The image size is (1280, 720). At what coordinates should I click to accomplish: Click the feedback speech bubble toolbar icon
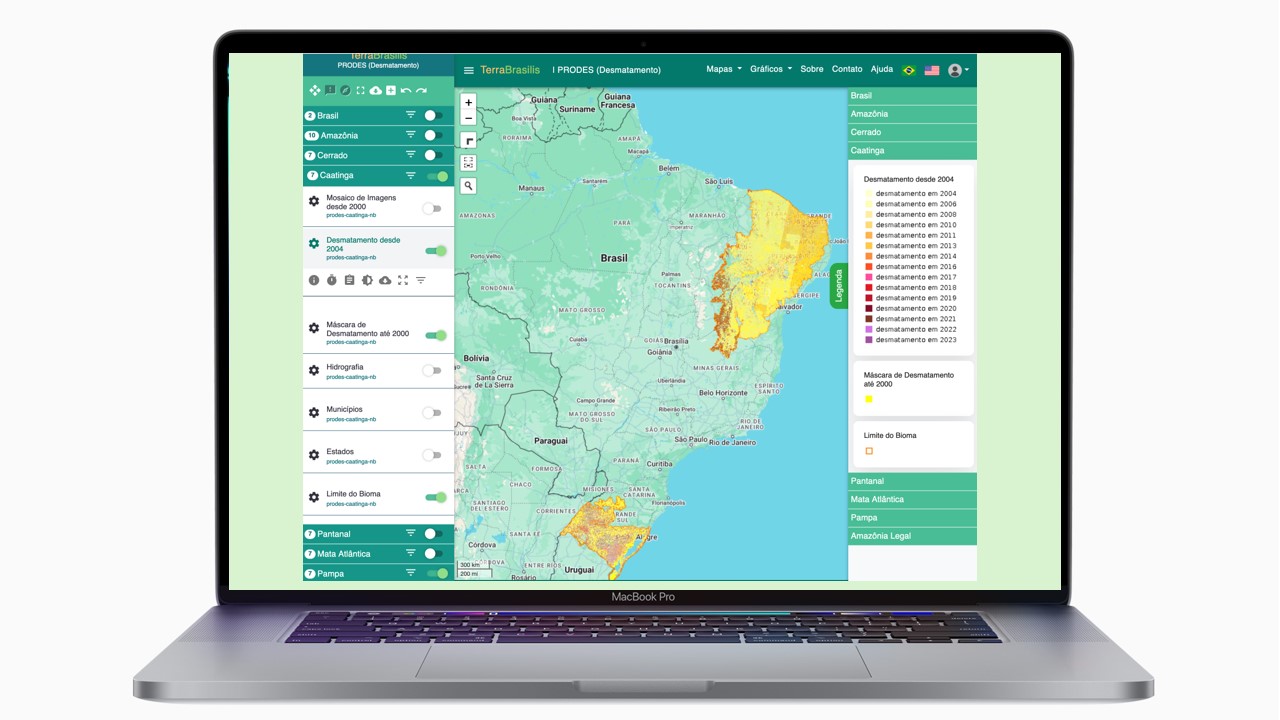click(x=330, y=90)
